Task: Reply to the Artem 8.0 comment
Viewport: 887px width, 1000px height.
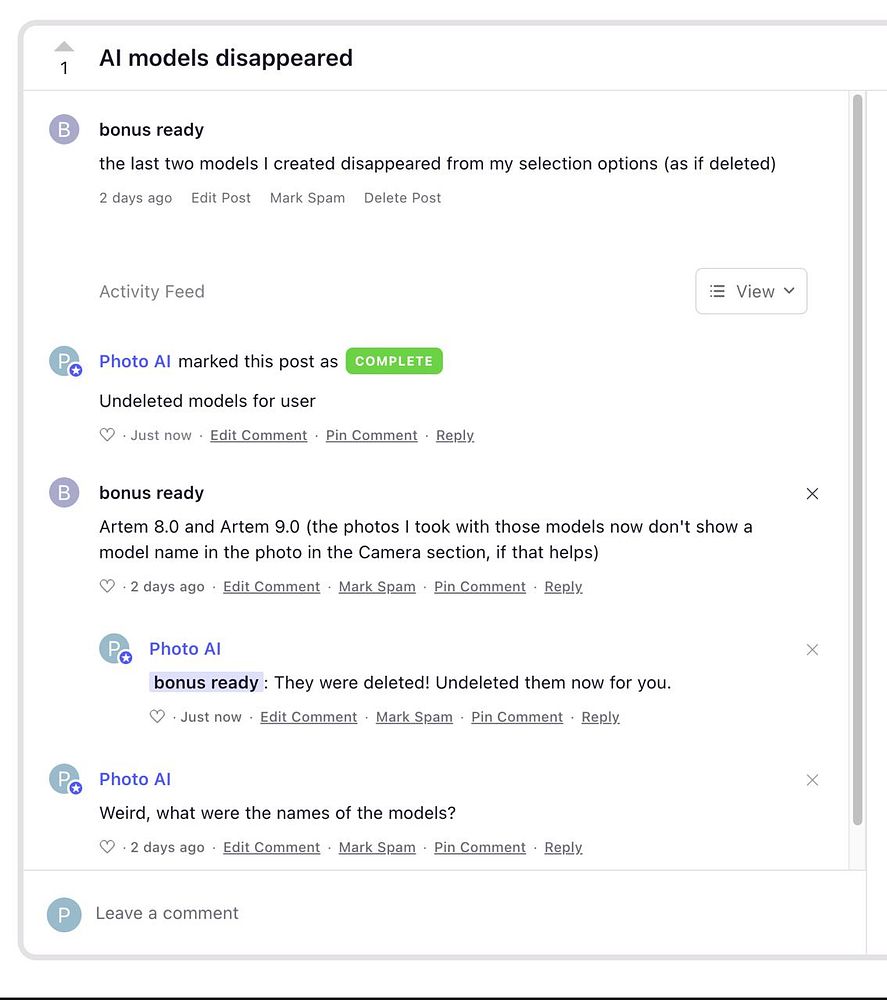Action: [x=563, y=587]
